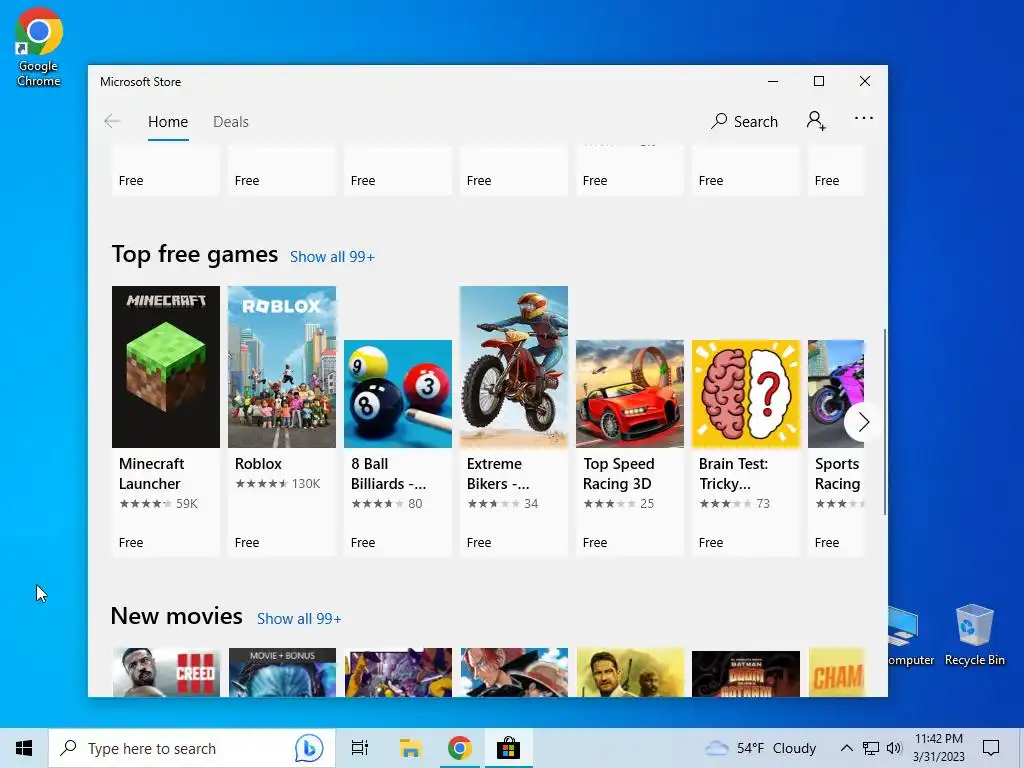Image resolution: width=1024 pixels, height=768 pixels.
Task: Open the Extreme Bikers artwork
Action: pos(514,367)
